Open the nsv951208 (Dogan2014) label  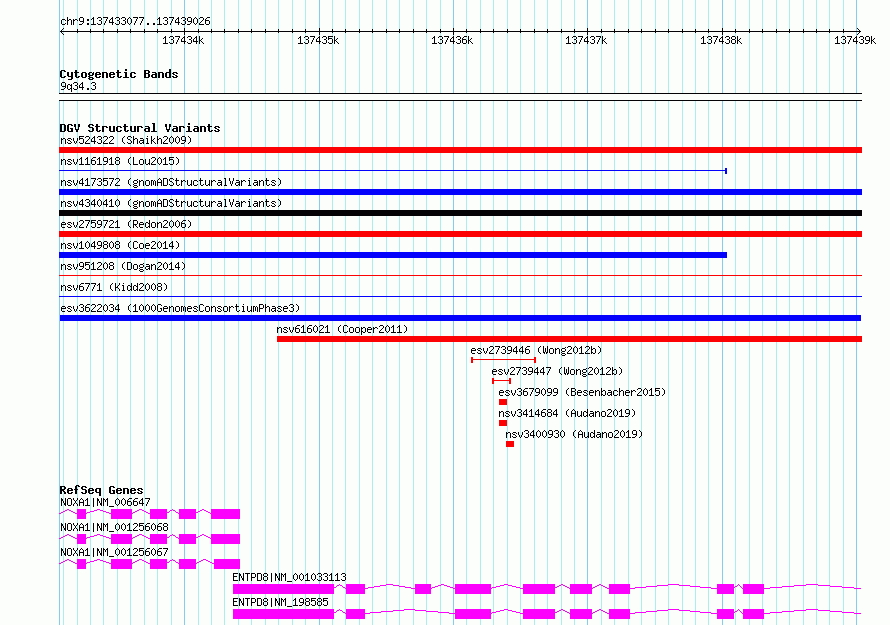[x=123, y=266]
